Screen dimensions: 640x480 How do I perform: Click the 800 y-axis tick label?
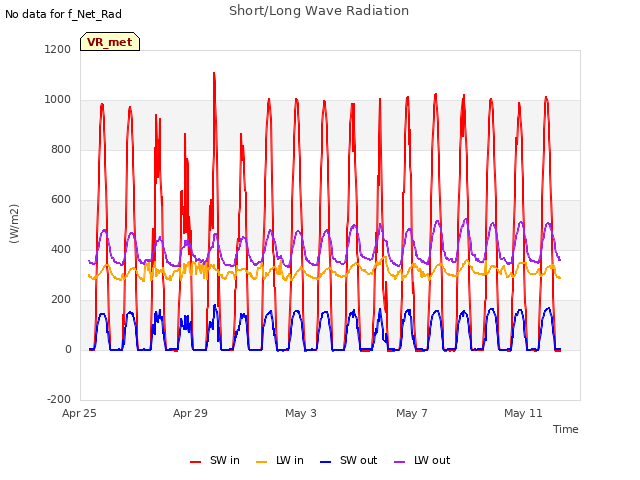(61, 149)
